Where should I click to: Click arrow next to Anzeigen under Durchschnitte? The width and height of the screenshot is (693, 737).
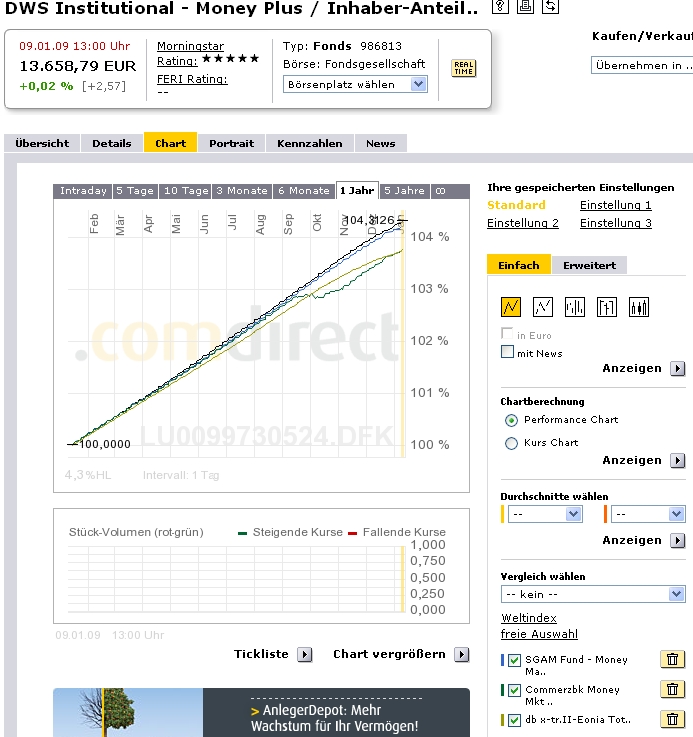point(677,540)
